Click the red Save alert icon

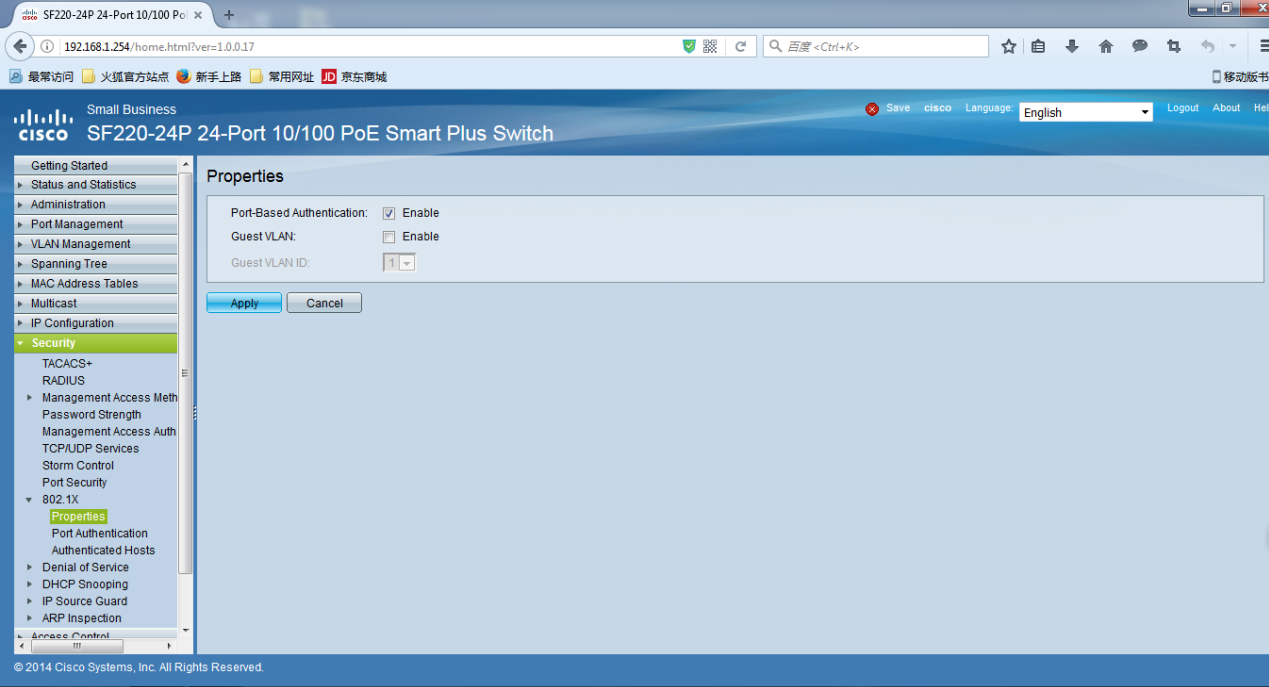(x=872, y=109)
